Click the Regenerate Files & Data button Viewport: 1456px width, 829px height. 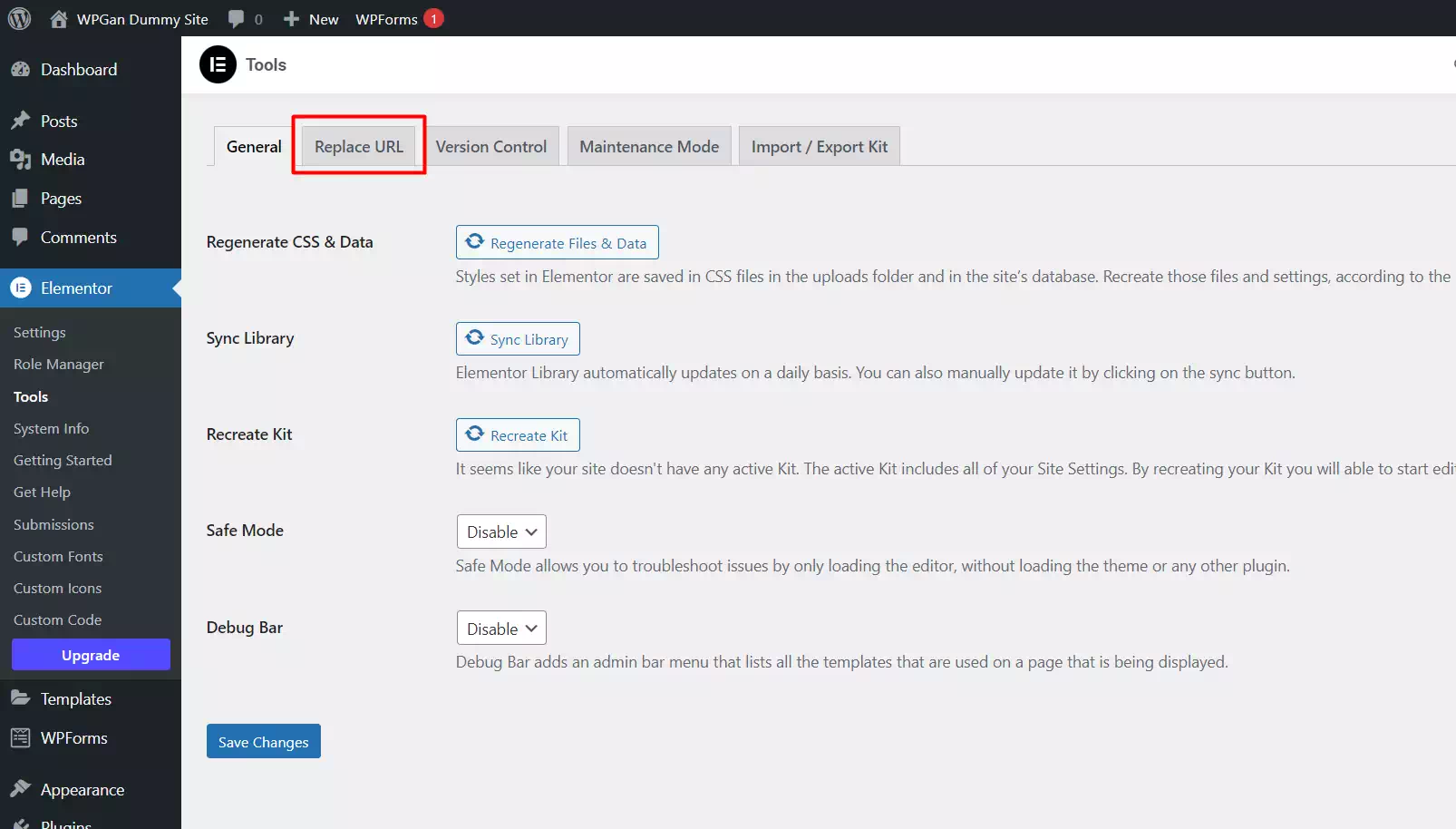[x=558, y=242]
